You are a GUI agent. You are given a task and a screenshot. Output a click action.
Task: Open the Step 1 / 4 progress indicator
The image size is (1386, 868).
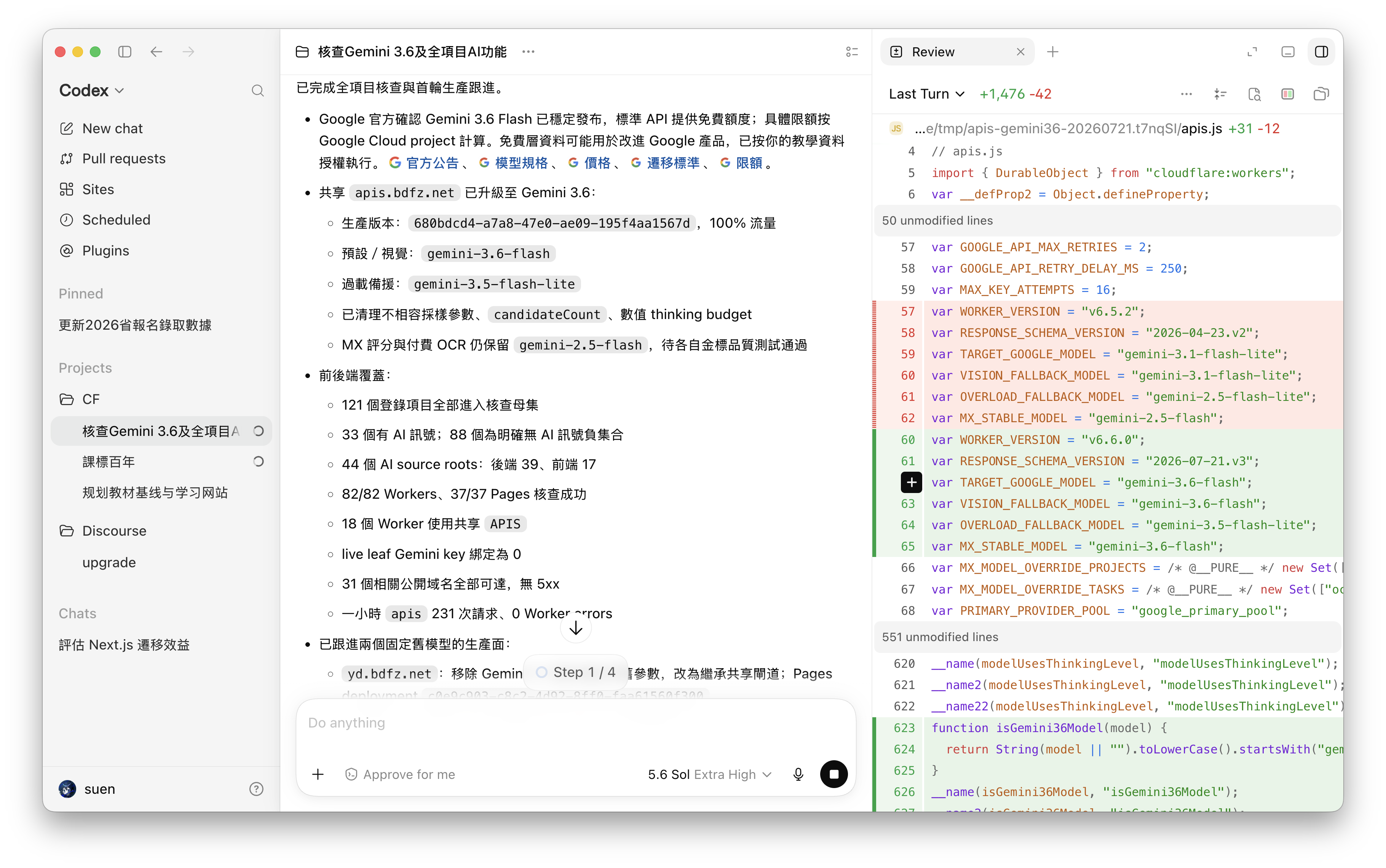[x=576, y=672]
